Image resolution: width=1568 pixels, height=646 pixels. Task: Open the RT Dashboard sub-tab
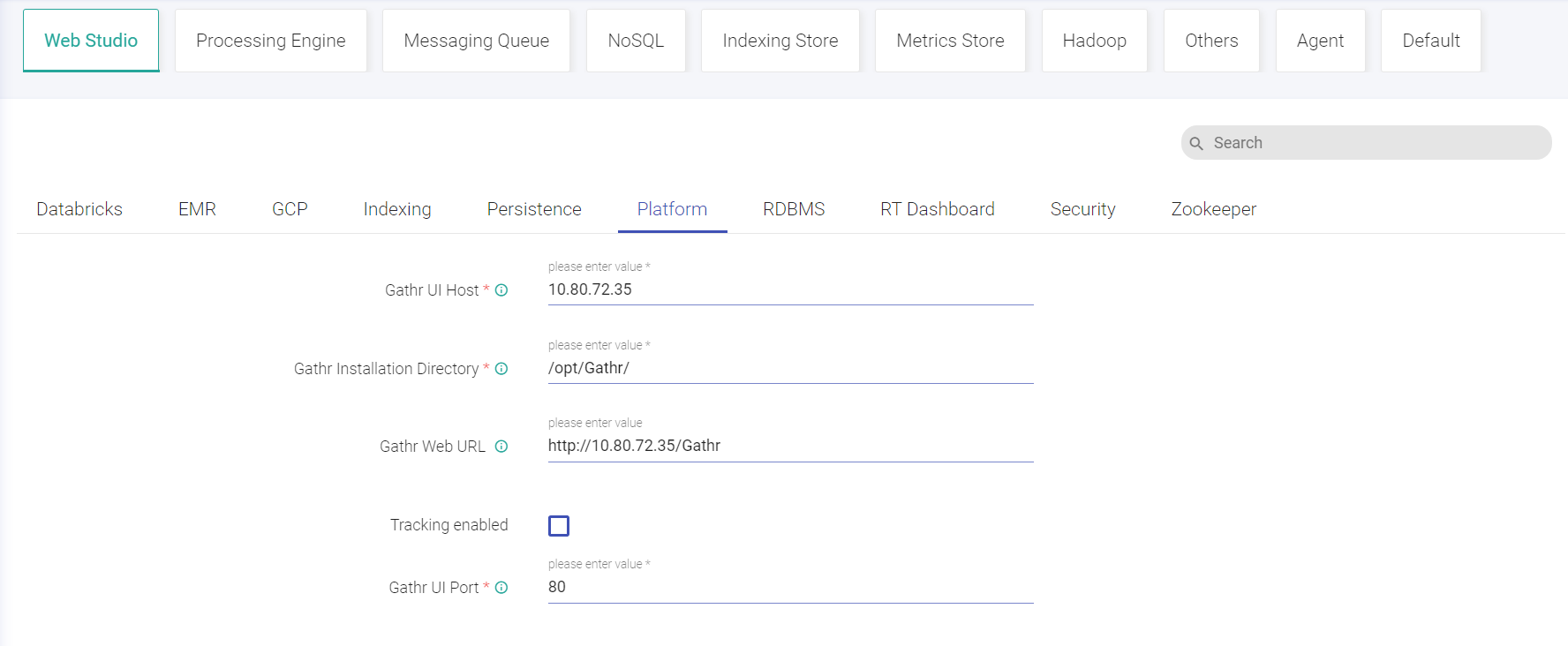click(x=937, y=209)
